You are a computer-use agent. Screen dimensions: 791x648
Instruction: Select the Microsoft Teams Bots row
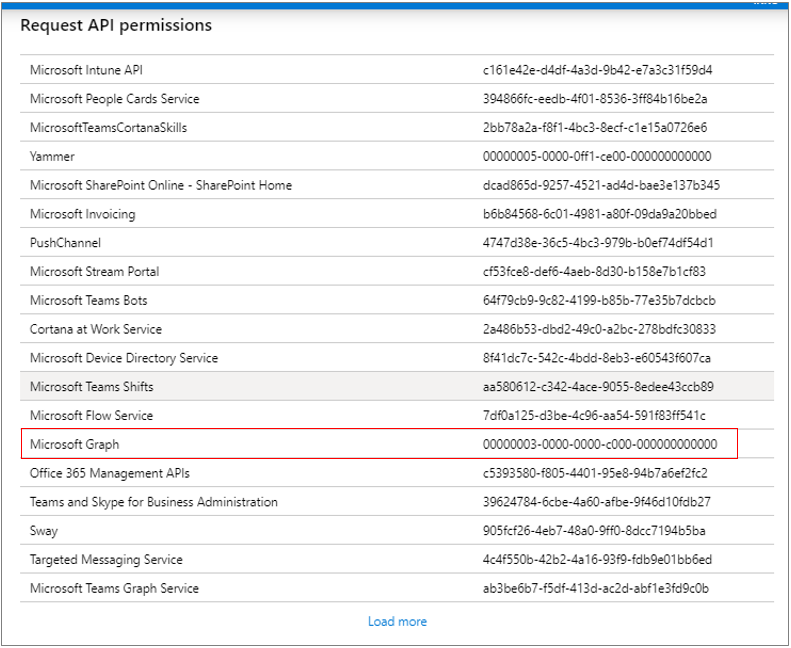tap(397, 300)
